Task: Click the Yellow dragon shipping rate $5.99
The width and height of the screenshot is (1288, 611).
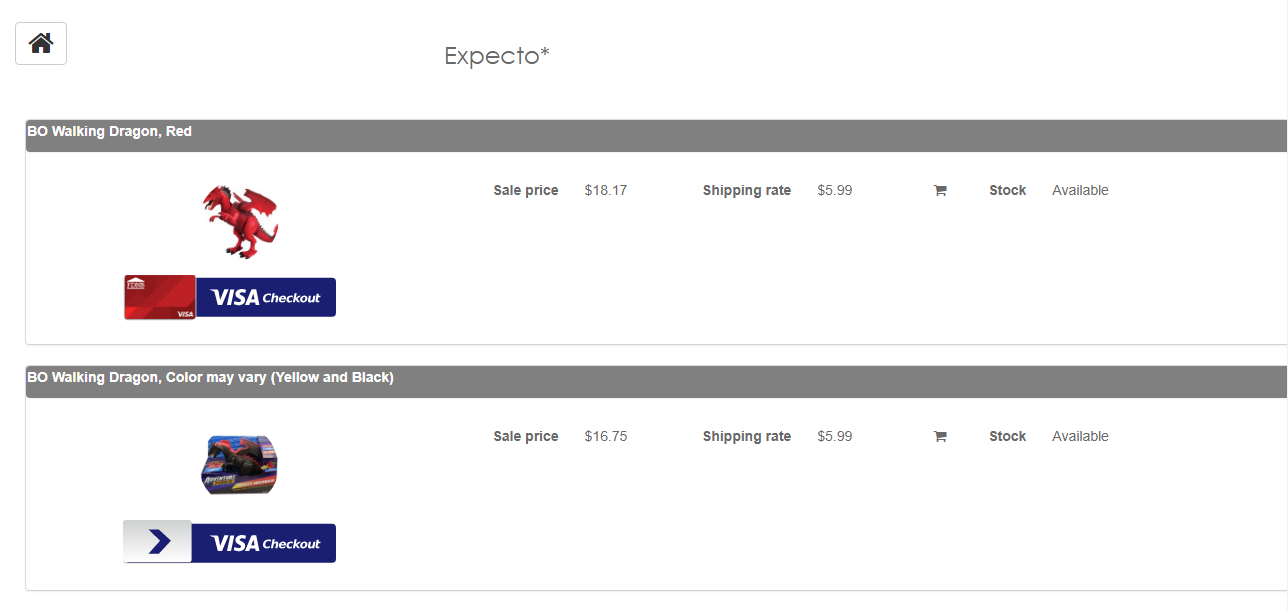Action: point(835,436)
